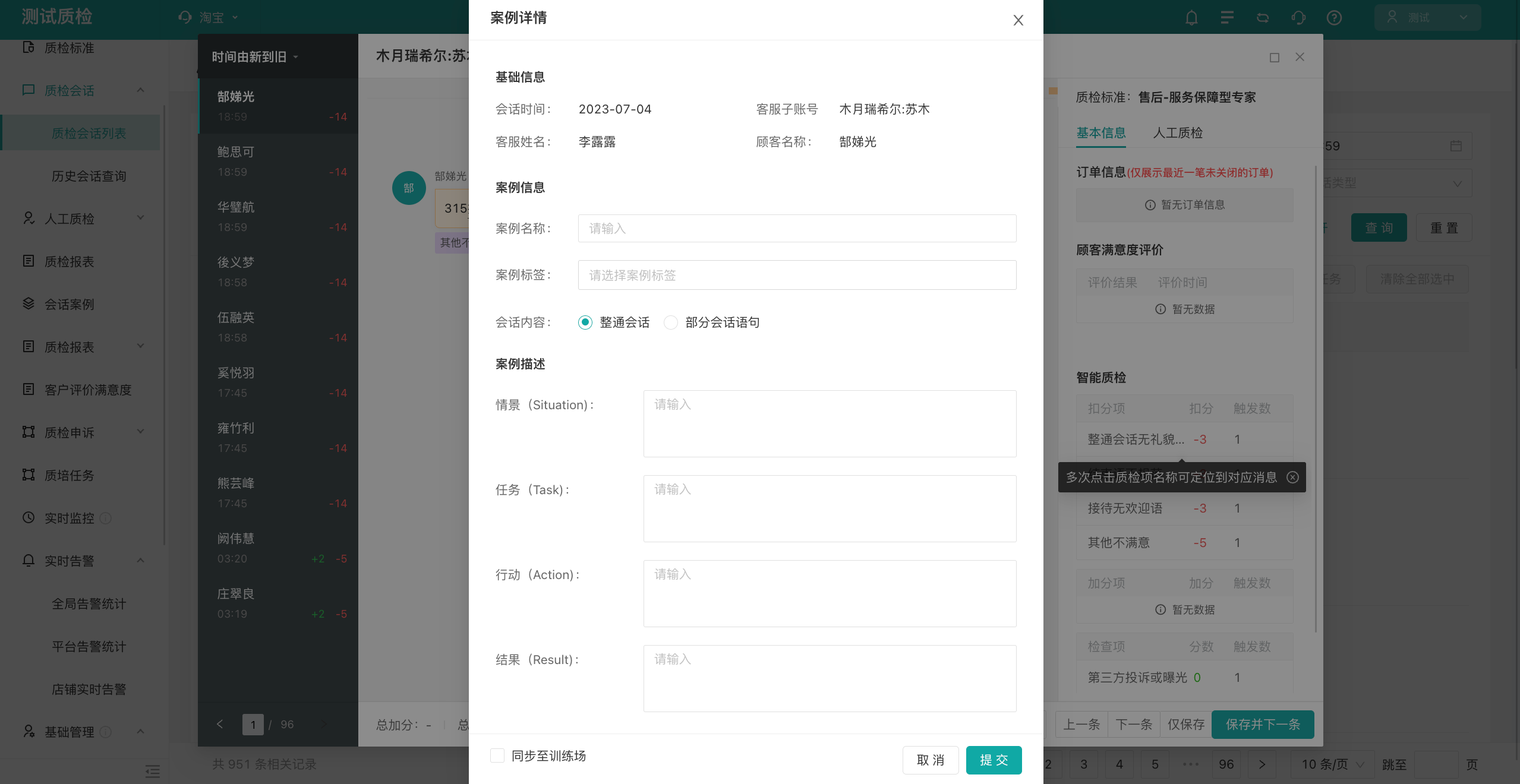
Task: Switch to 基本信息 tab
Action: point(1100,133)
